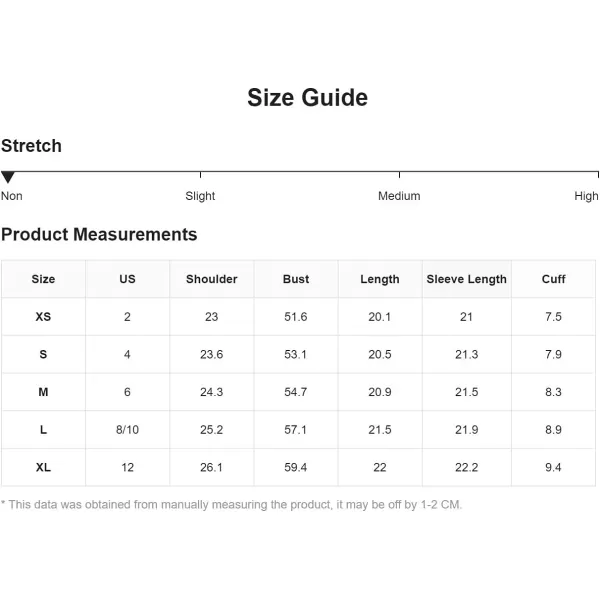This screenshot has width=600, height=600.
Task: Select the Sleeve Length column header
Action: coord(466,279)
